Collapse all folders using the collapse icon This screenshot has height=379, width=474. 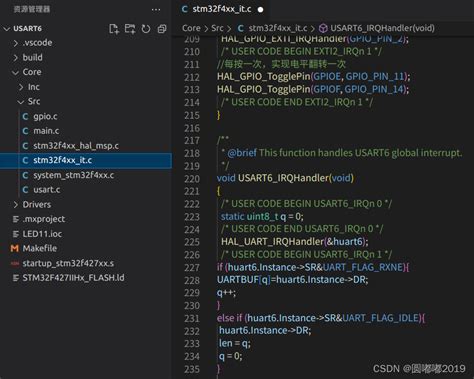162,29
